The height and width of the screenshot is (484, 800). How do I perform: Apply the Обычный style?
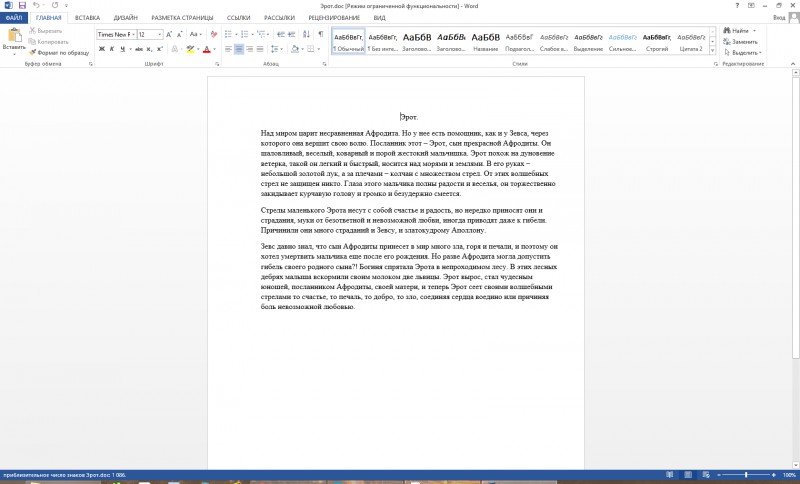pyautogui.click(x=348, y=41)
